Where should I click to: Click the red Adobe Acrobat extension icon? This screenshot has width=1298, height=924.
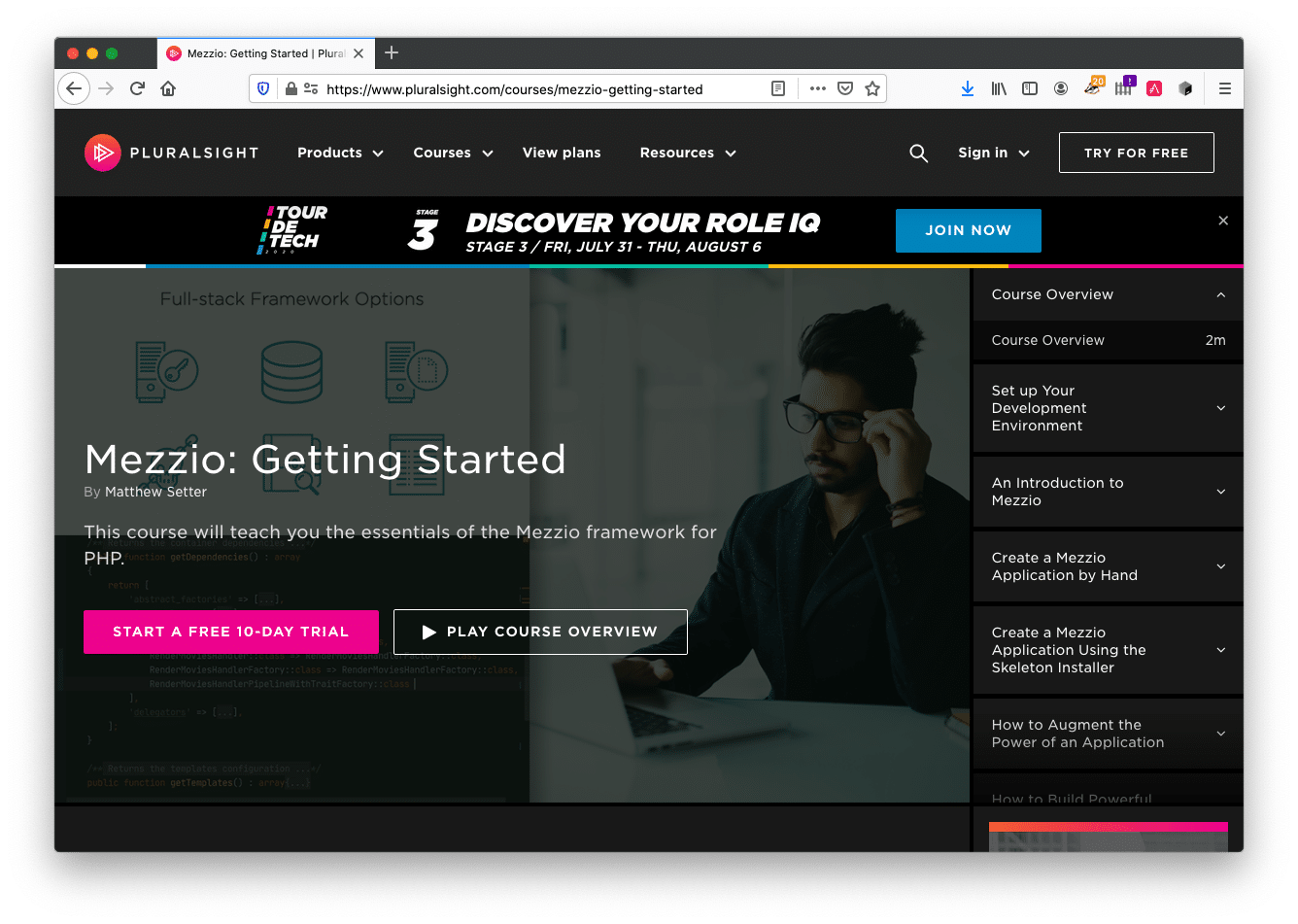[x=1154, y=88]
